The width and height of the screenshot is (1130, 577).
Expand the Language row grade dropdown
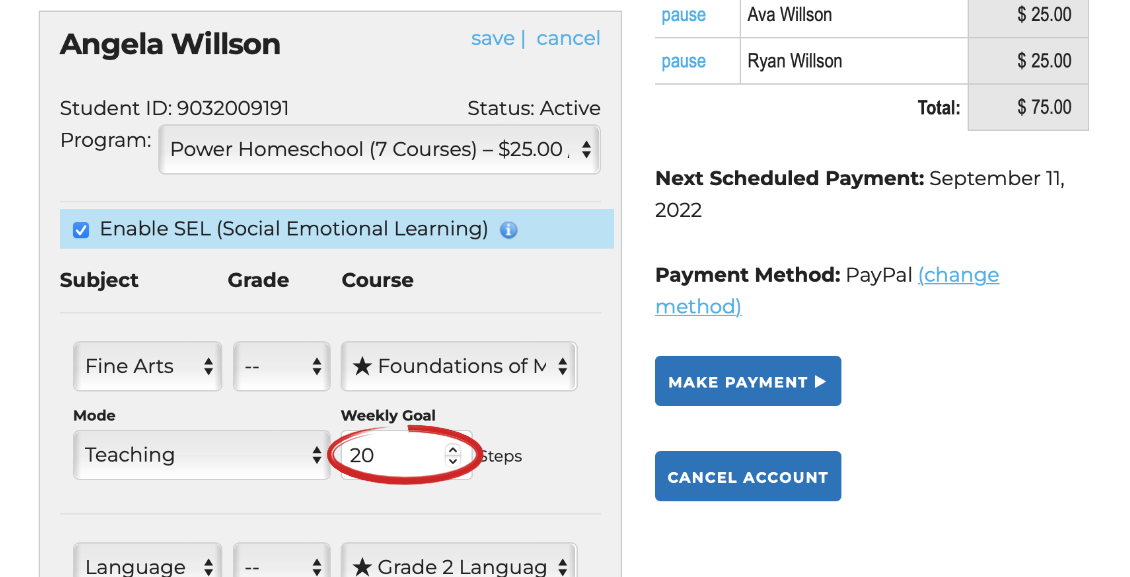(x=281, y=566)
